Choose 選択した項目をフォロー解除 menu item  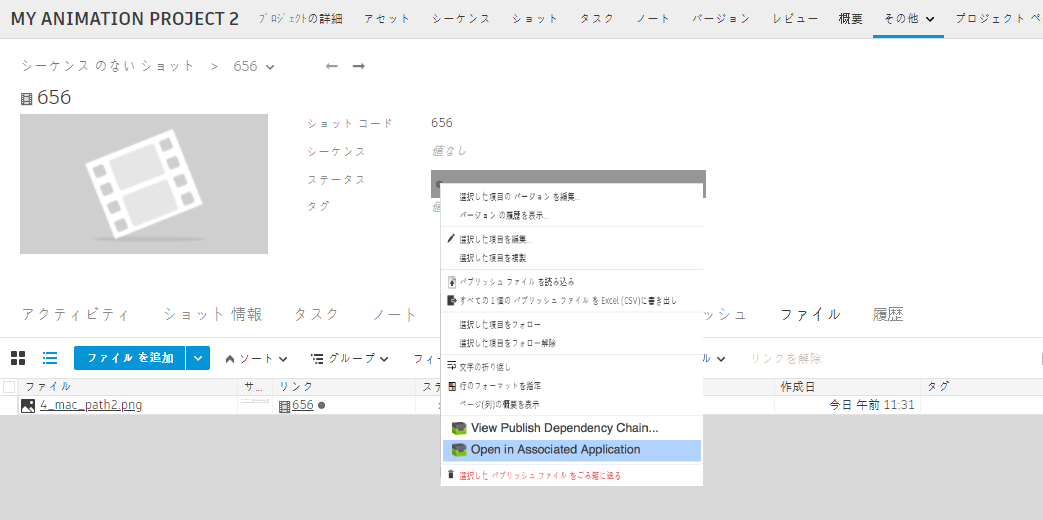[508, 343]
